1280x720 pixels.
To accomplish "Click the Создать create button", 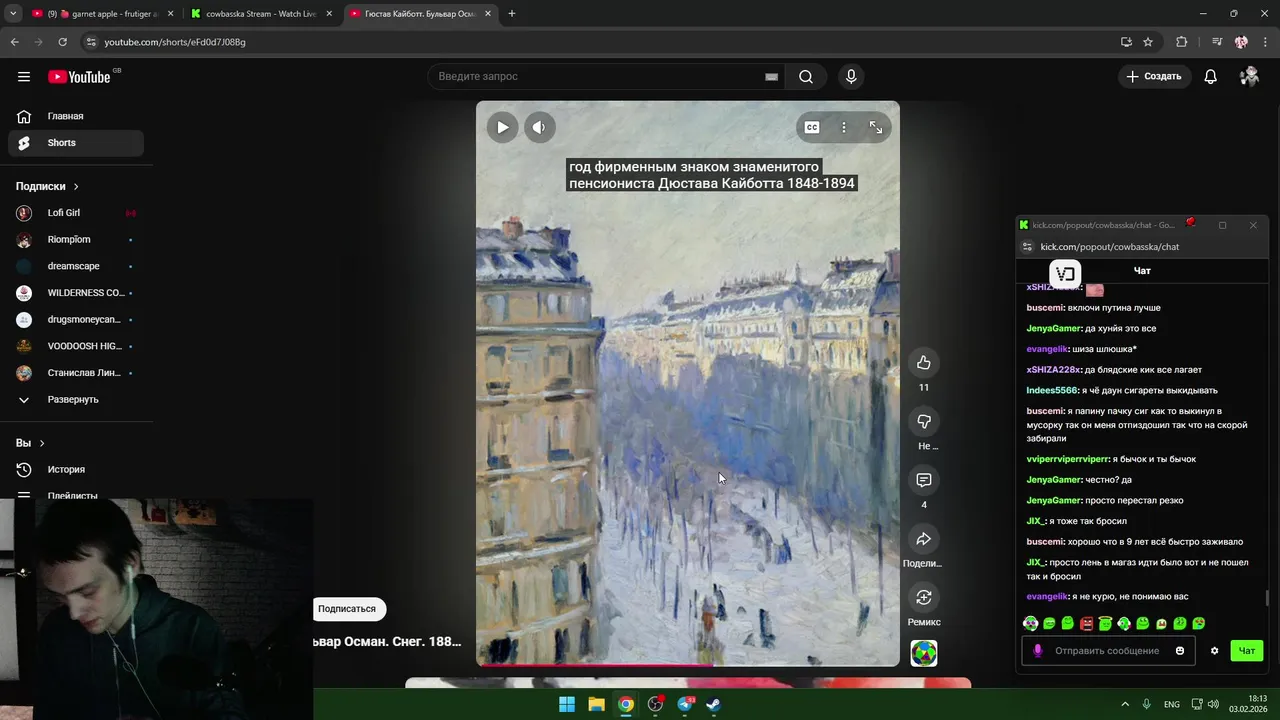I will click(x=1154, y=77).
